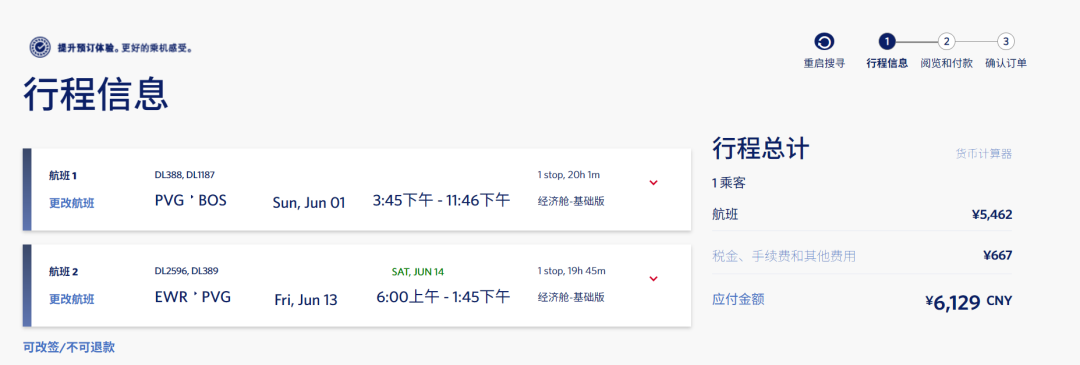This screenshot has width=1080, height=365.
Task: Click 更改航班 link for flight 2
Action: coord(72,300)
